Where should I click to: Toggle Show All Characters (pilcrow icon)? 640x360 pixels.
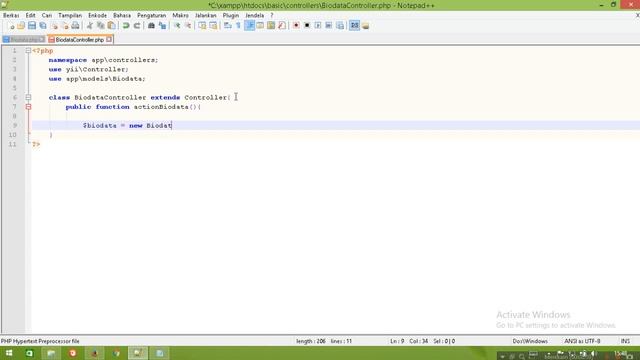(x=238, y=26)
